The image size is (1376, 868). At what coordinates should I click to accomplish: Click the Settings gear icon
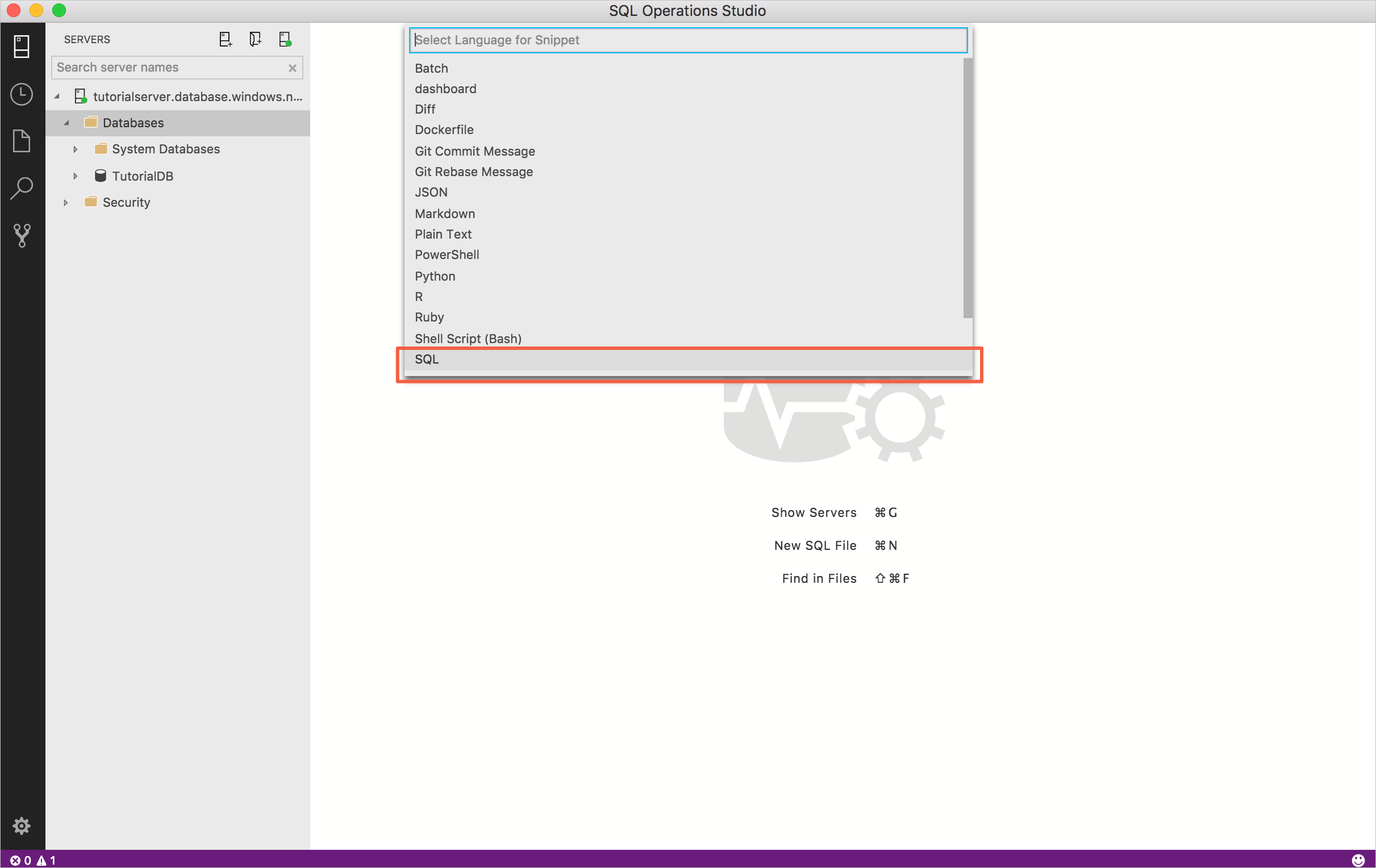[22, 826]
